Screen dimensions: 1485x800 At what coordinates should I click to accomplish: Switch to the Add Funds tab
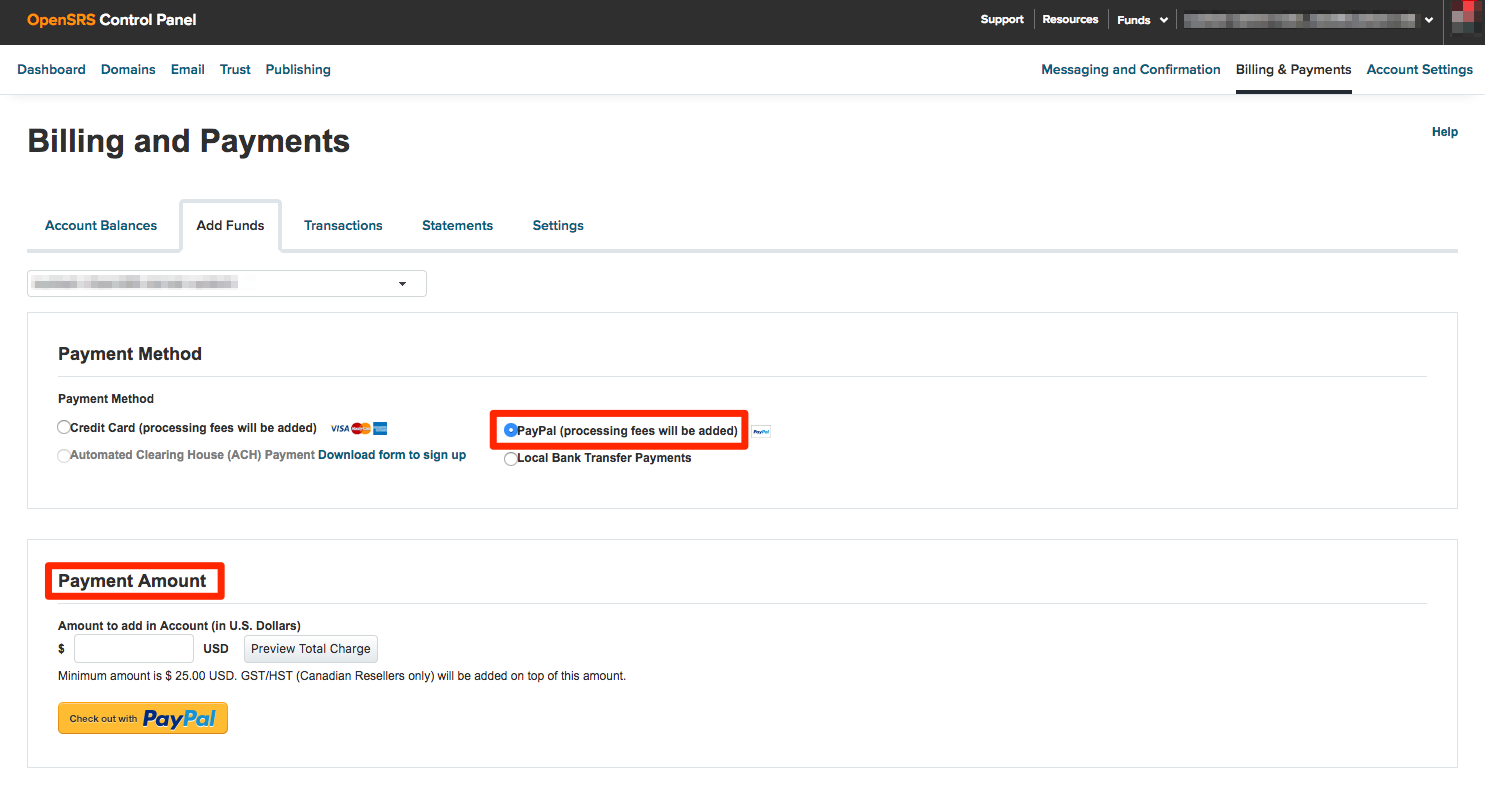(x=231, y=226)
